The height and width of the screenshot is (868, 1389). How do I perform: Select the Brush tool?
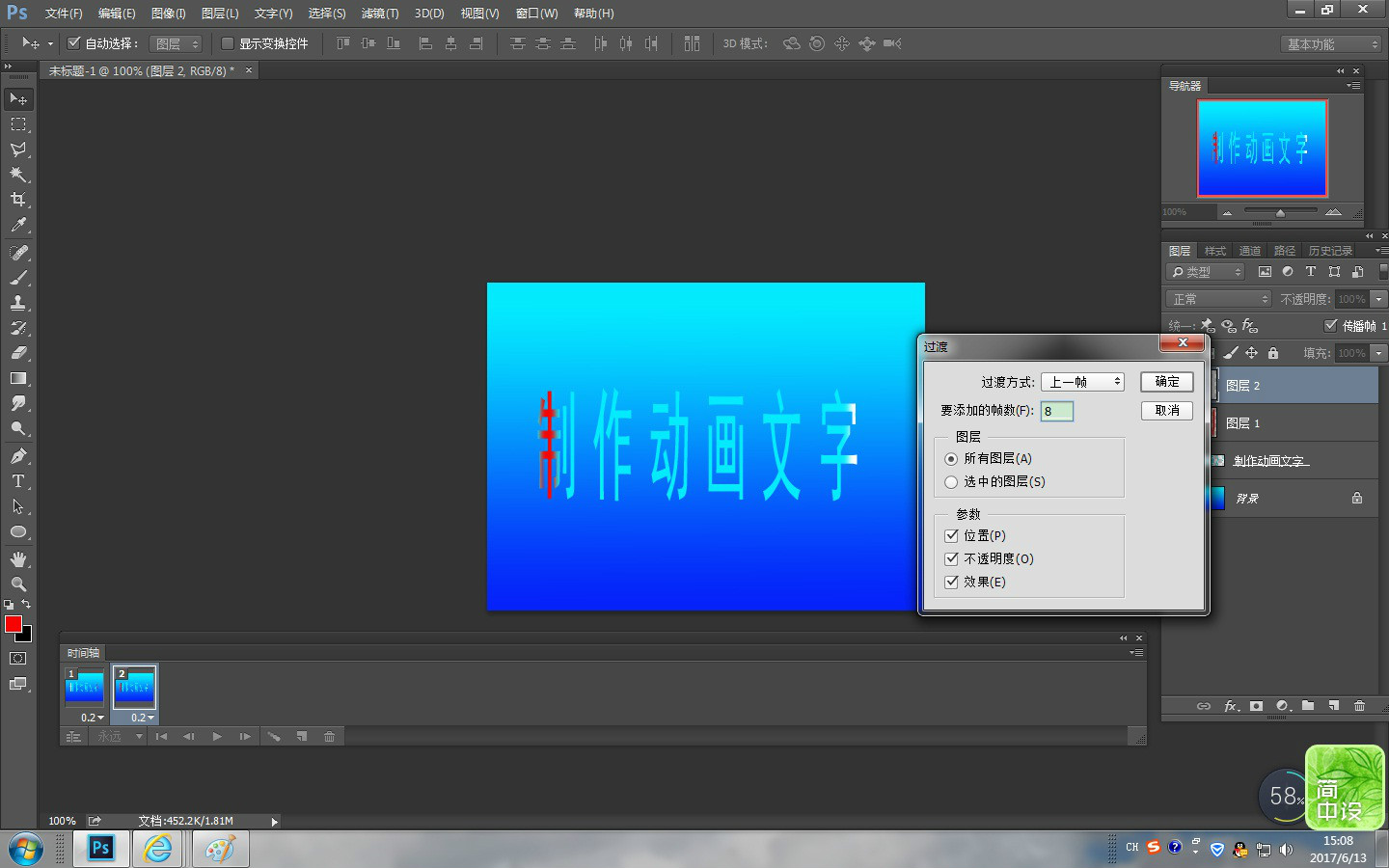click(18, 278)
